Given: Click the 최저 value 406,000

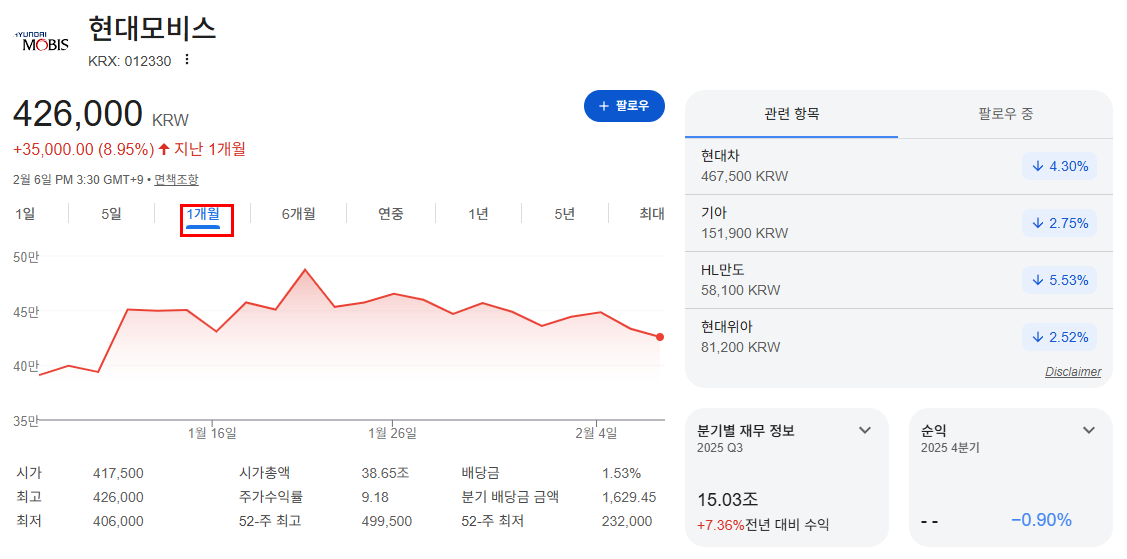Looking at the screenshot, I should click(x=119, y=521).
